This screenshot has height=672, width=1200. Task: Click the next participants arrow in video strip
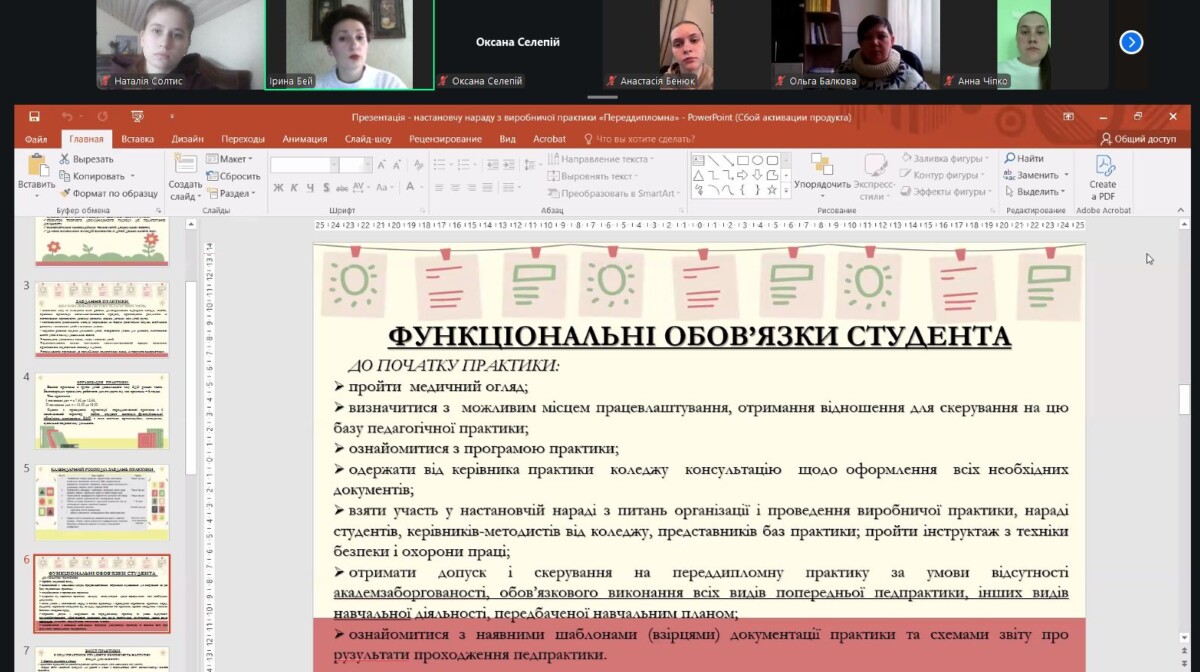click(1131, 42)
